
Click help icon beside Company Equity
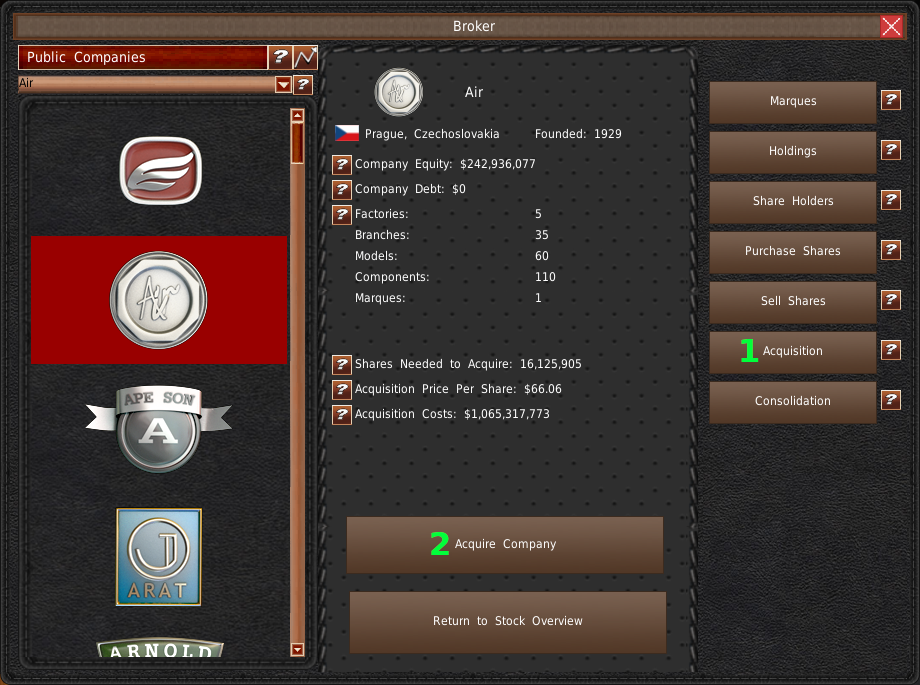(342, 164)
